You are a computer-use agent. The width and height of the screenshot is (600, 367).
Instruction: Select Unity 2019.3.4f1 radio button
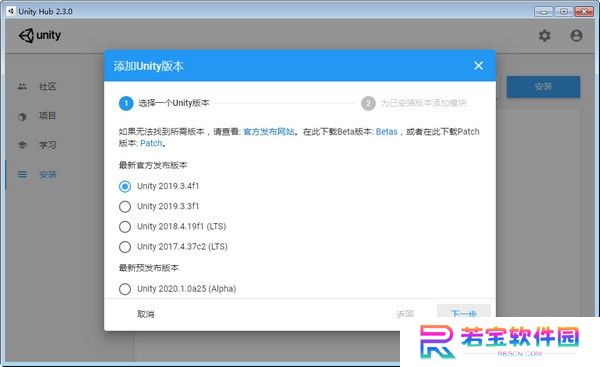point(125,186)
